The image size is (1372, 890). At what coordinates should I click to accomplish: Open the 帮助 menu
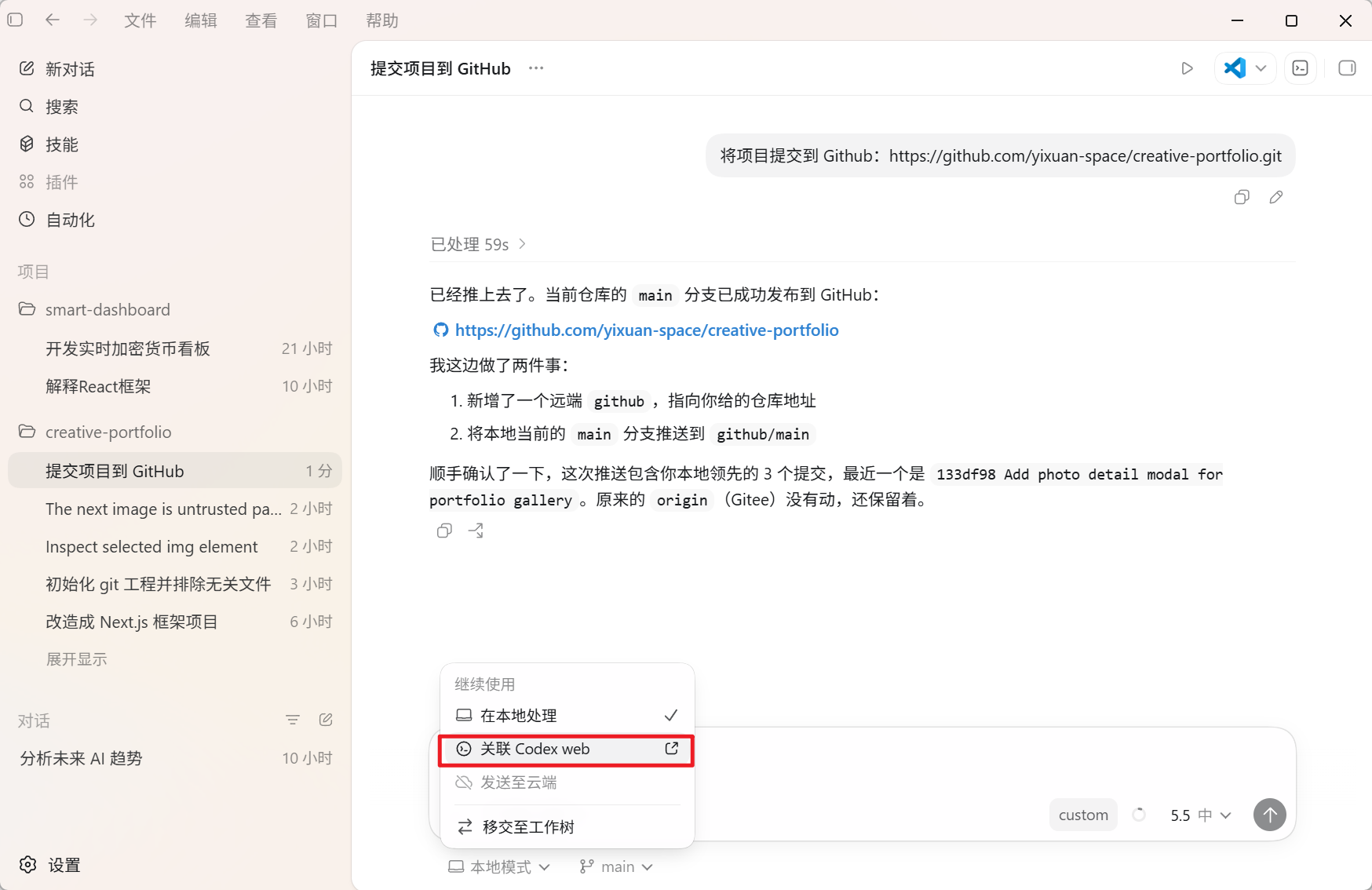[382, 20]
